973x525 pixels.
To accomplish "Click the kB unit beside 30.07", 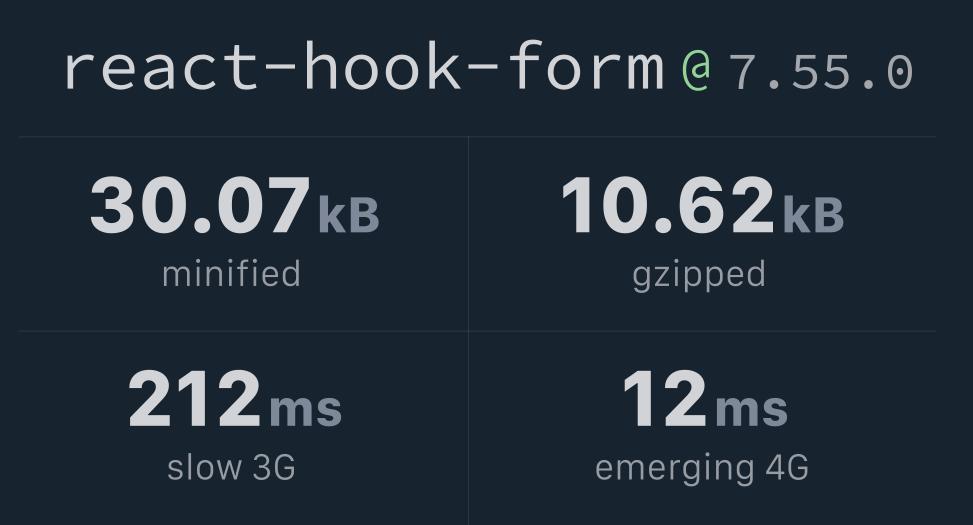I will coord(348,215).
